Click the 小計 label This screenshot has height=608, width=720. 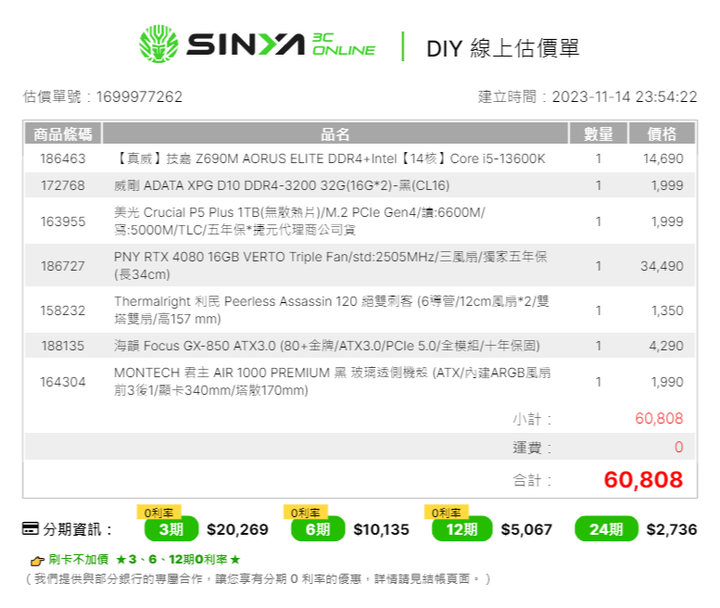532,419
